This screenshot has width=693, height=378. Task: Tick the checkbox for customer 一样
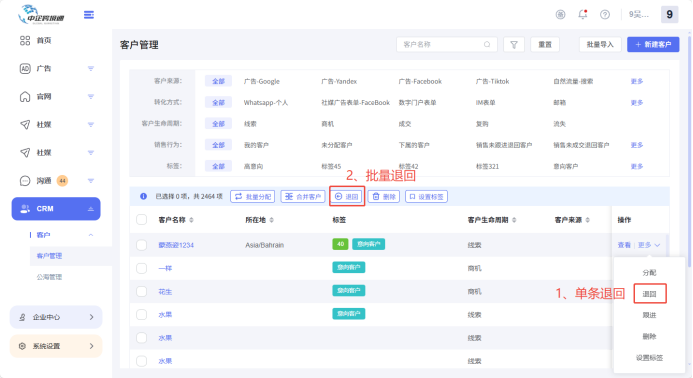tap(141, 268)
